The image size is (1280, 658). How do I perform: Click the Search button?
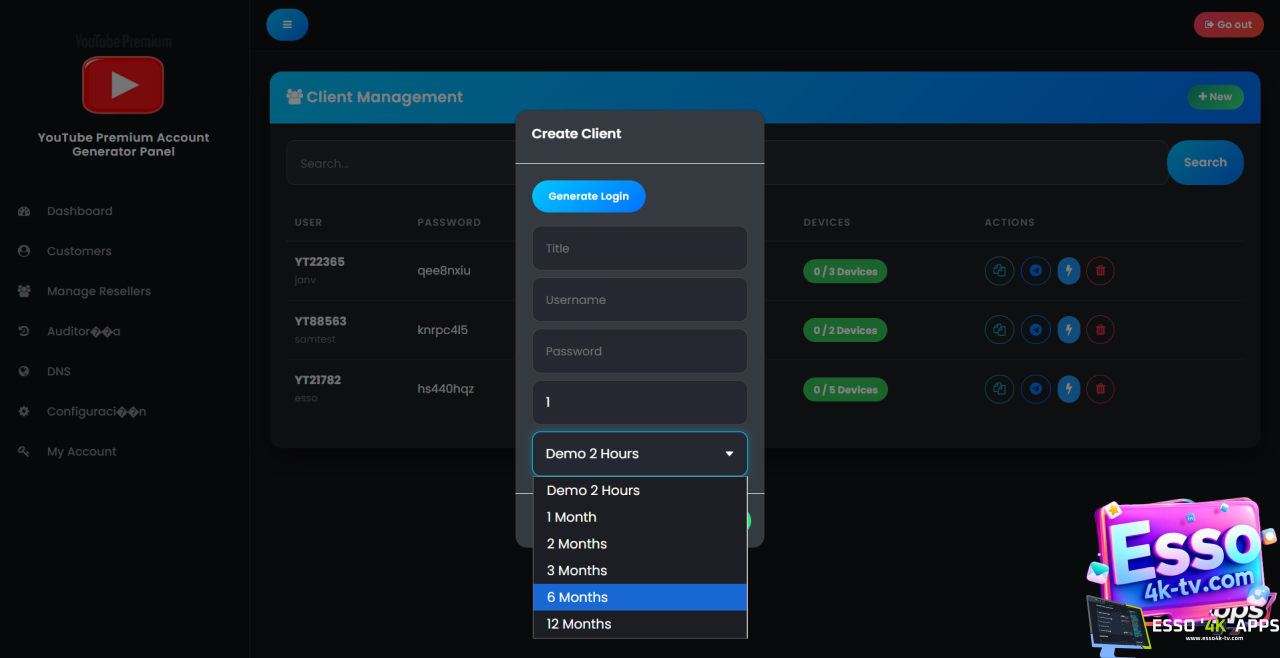1205,162
